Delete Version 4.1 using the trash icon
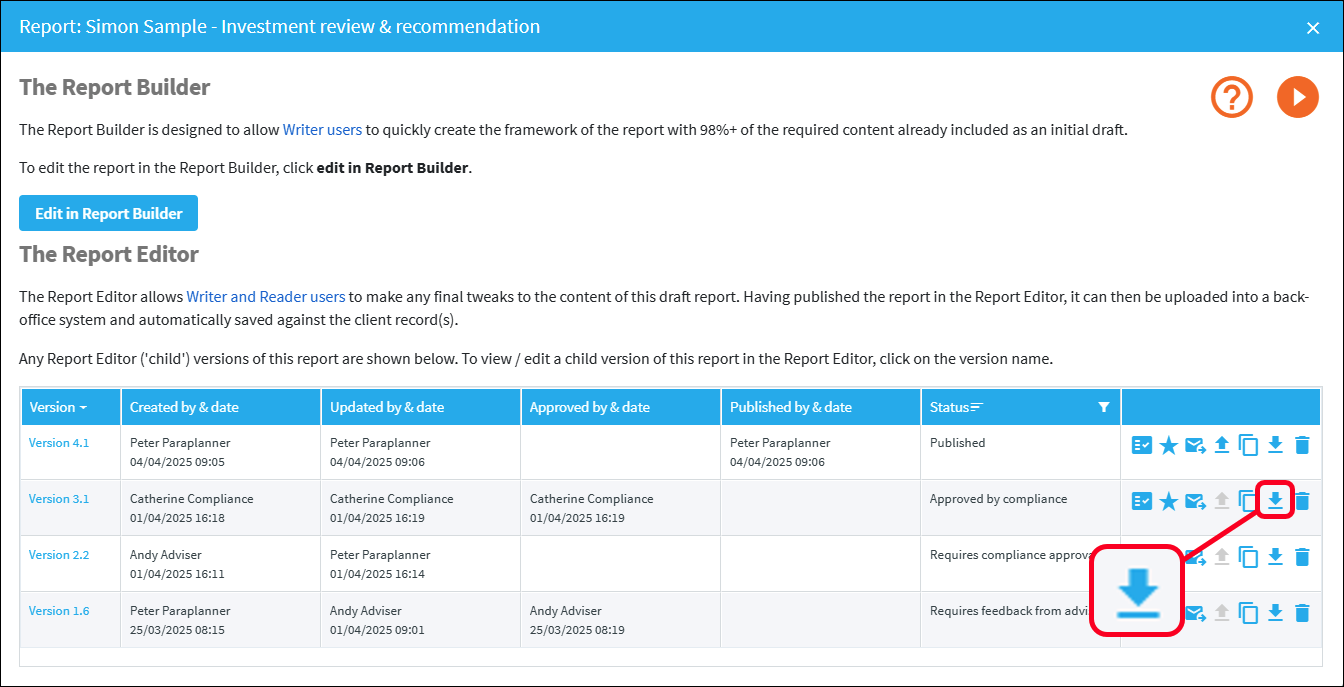 (x=1302, y=445)
